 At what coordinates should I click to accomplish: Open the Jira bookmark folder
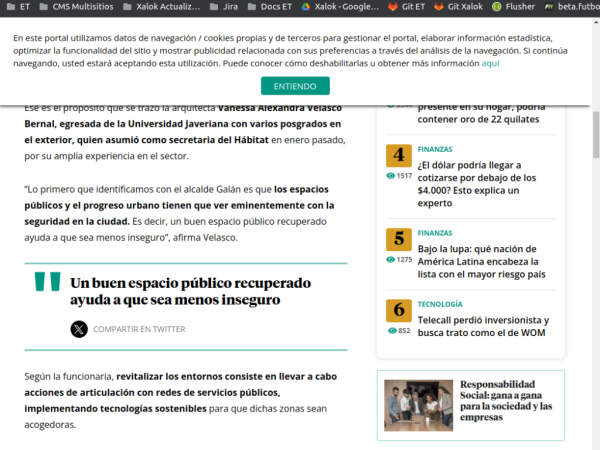click(x=224, y=7)
